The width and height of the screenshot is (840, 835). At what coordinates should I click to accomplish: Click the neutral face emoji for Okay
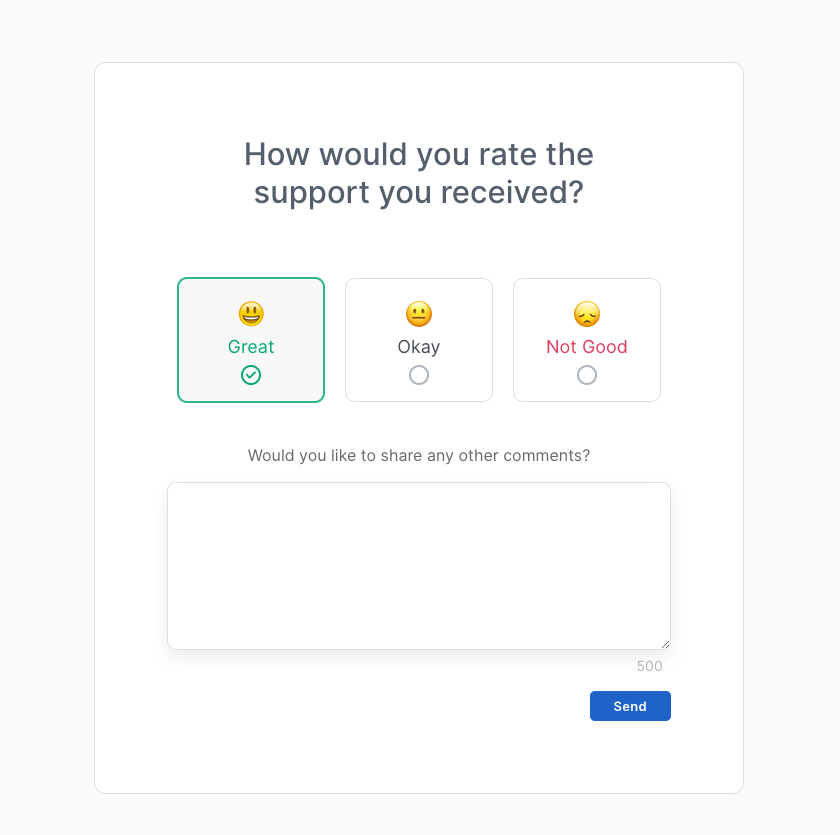click(419, 314)
